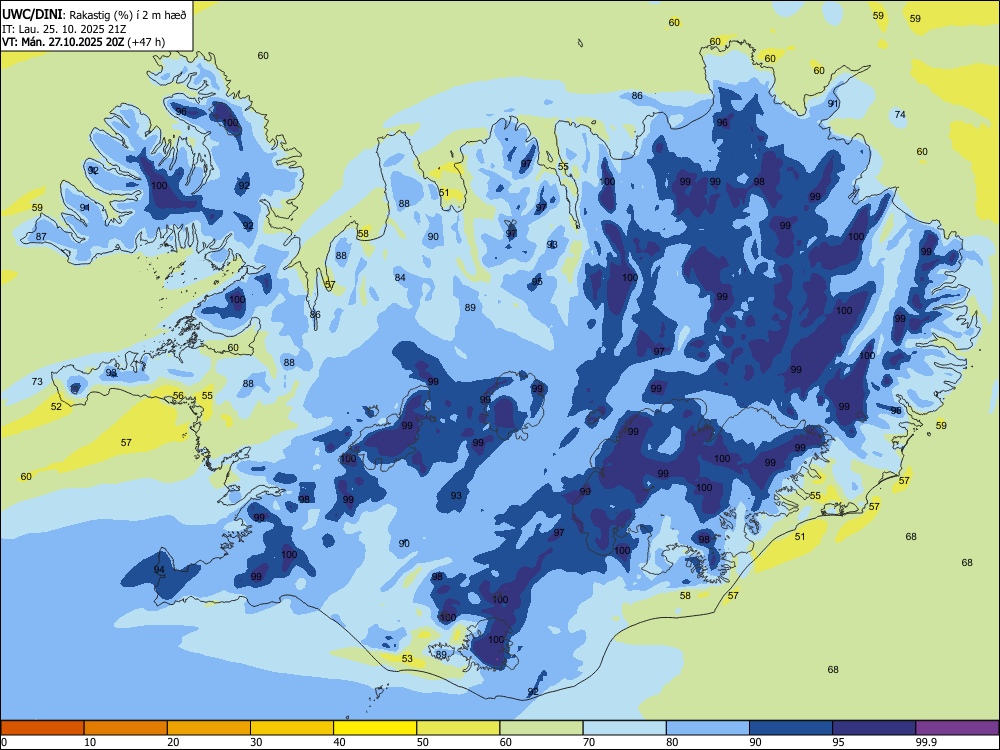Image resolution: width=1000 pixels, height=750 pixels.
Task: Select the '95' tick label on the legend scale
Action: coord(839,742)
